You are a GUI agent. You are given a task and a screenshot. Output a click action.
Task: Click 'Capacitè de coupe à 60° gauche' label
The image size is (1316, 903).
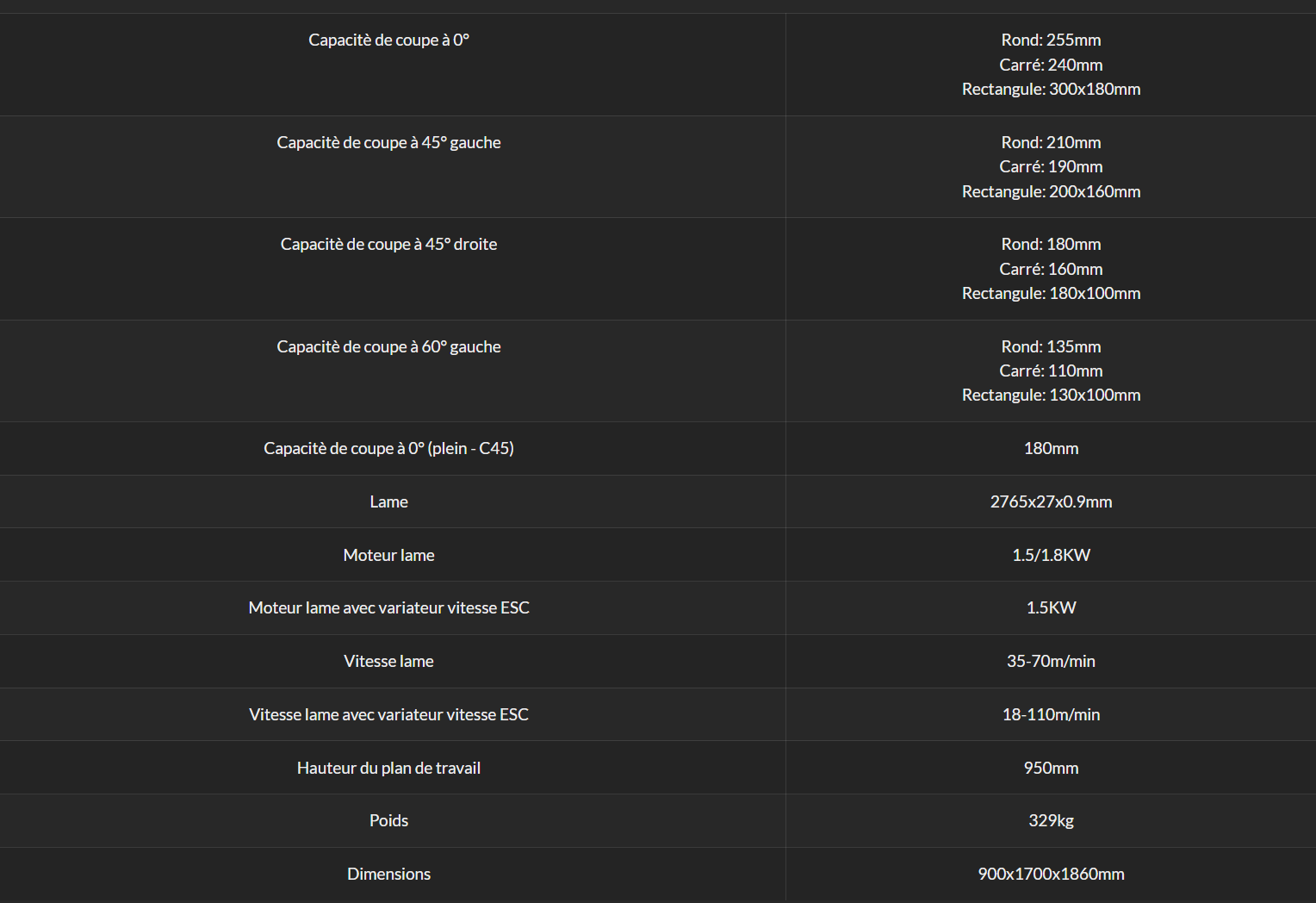(388, 346)
